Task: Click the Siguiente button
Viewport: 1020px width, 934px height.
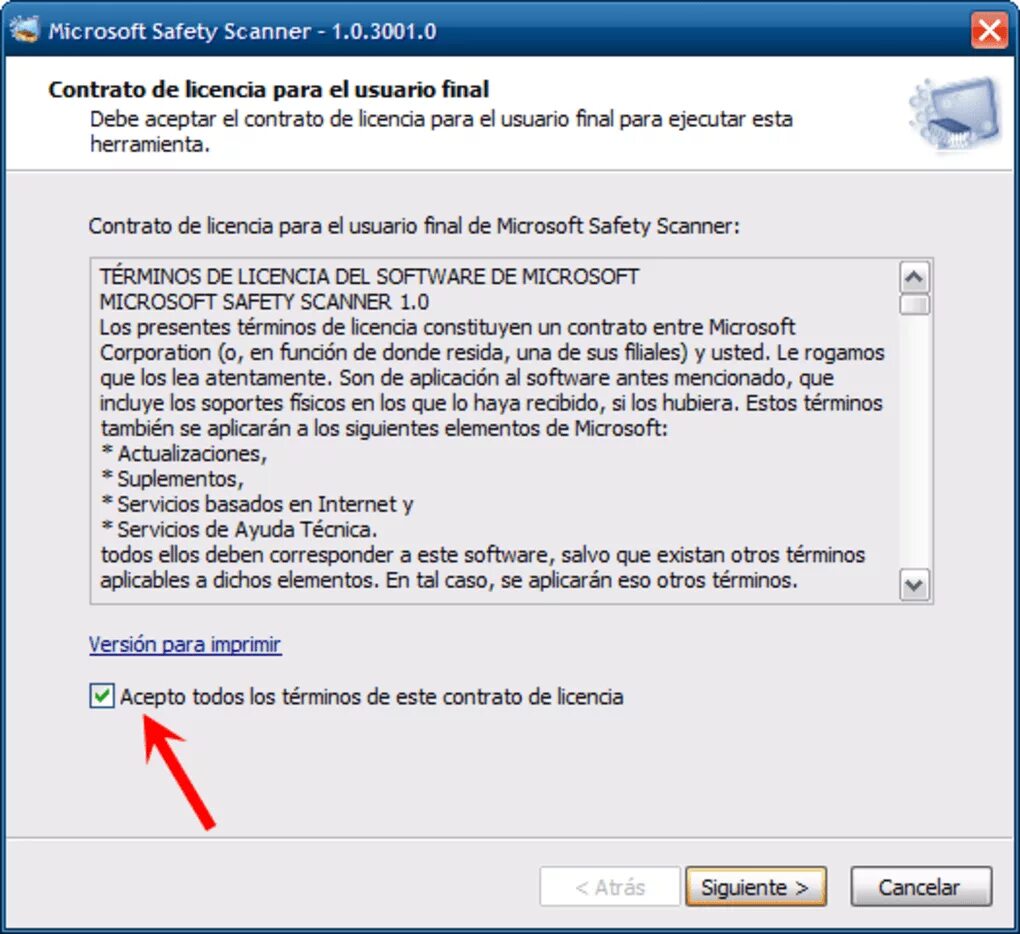Action: pyautogui.click(x=755, y=887)
